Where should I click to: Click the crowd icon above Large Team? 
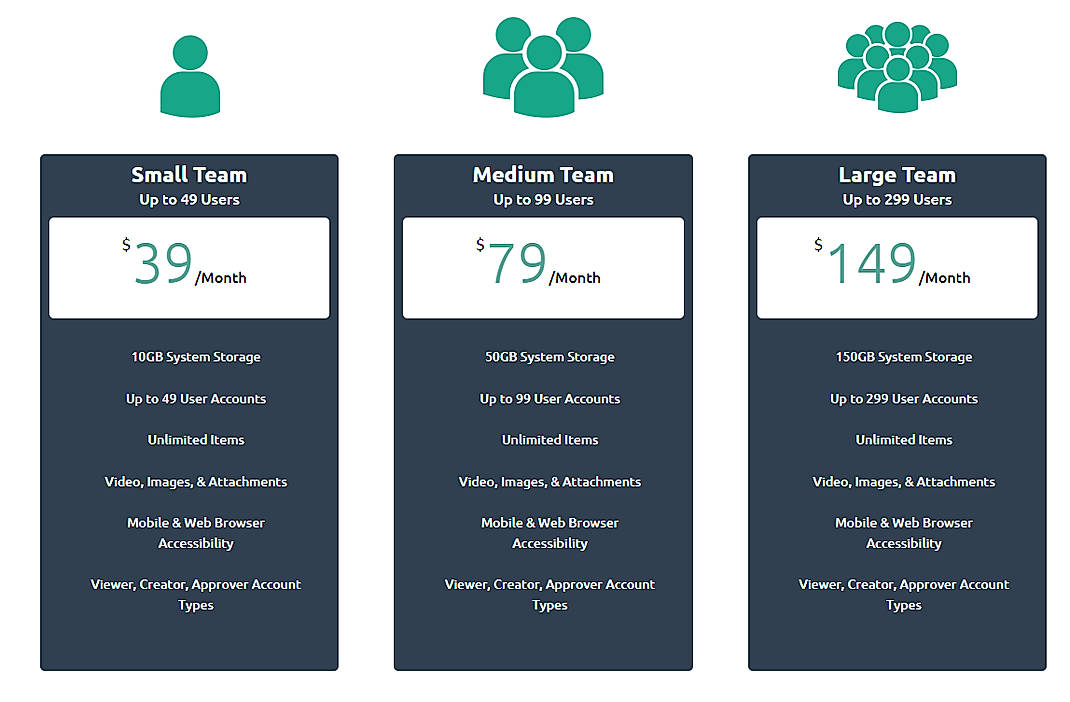tap(897, 67)
